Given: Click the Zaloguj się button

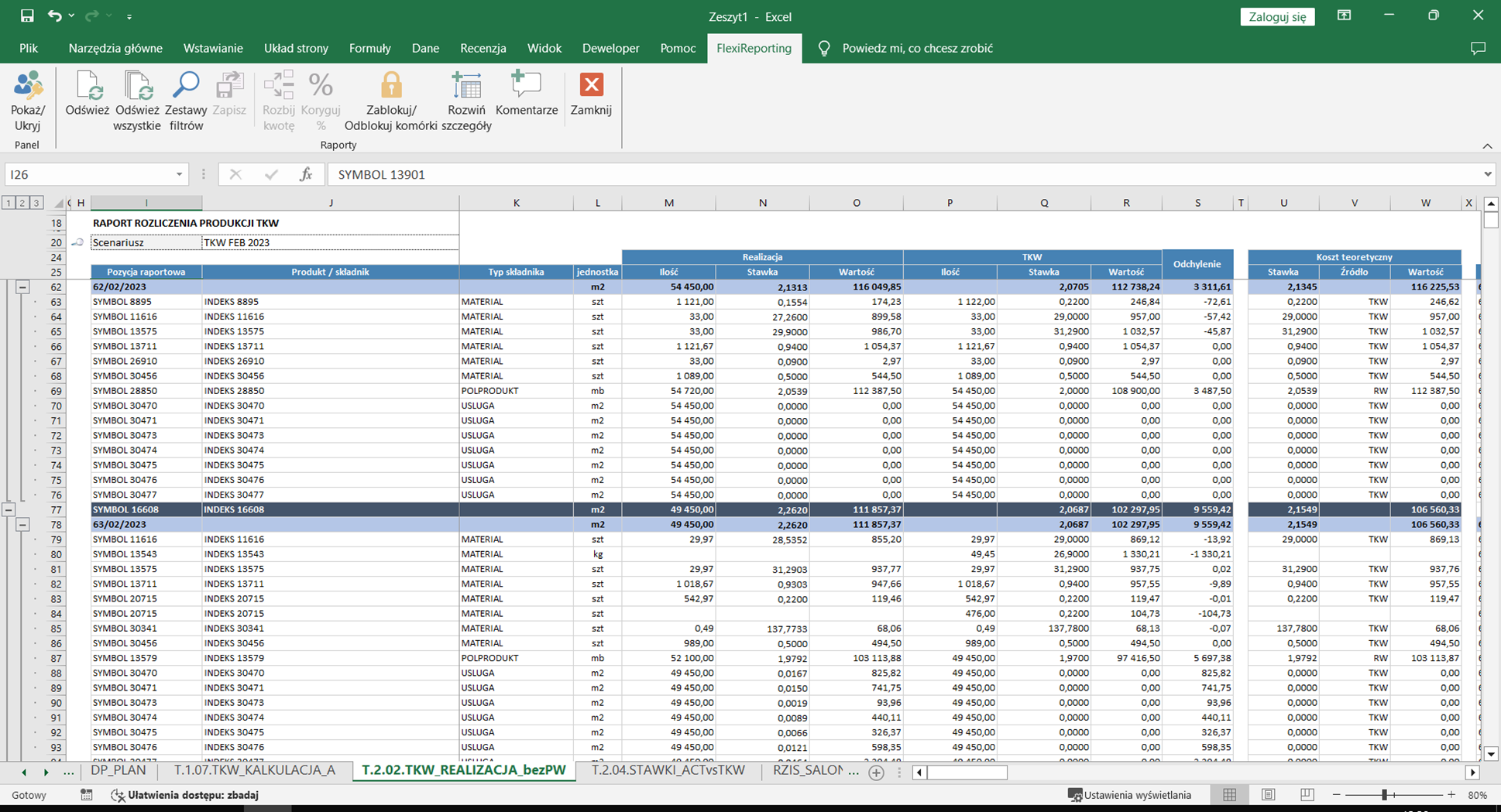Looking at the screenshot, I should click(1276, 16).
